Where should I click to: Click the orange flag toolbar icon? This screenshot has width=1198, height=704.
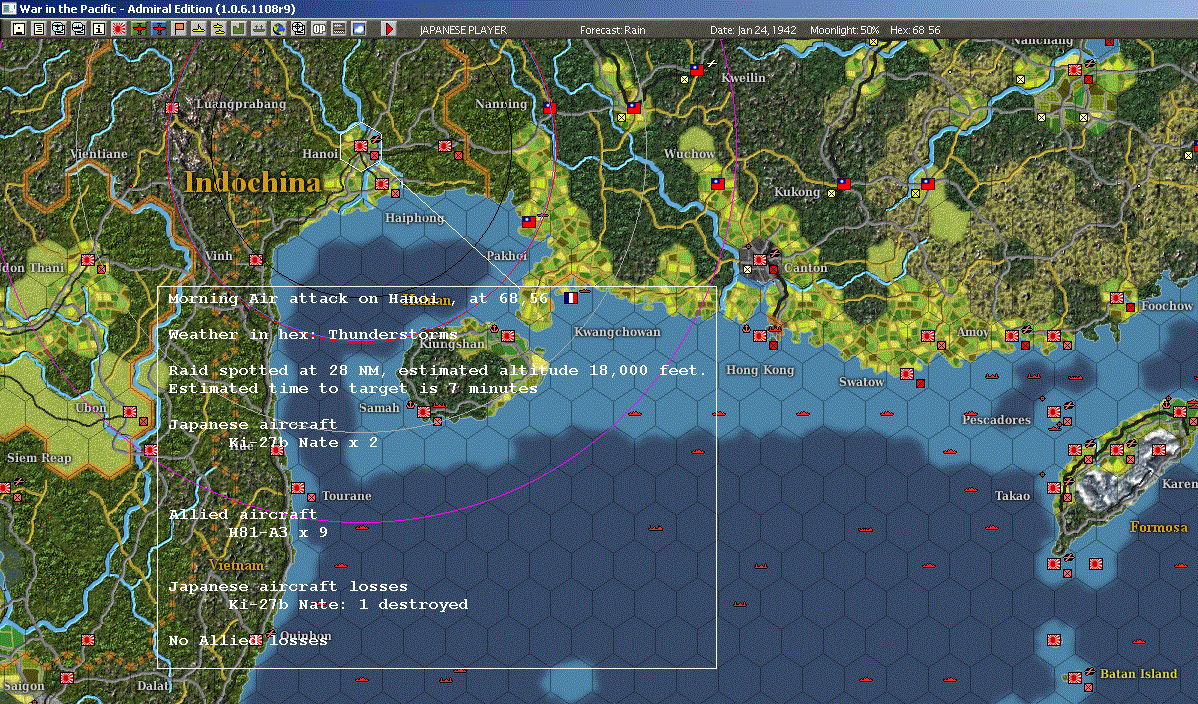click(179, 29)
